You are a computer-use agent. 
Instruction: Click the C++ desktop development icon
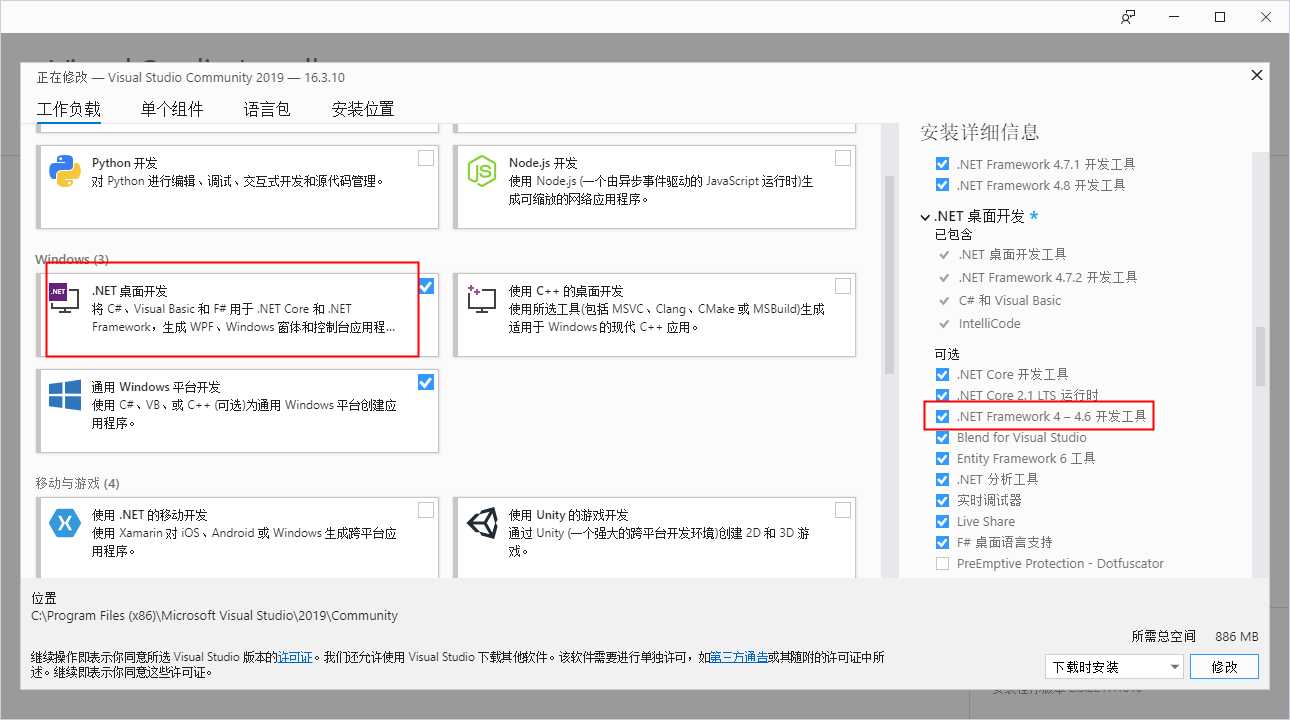[x=482, y=297]
